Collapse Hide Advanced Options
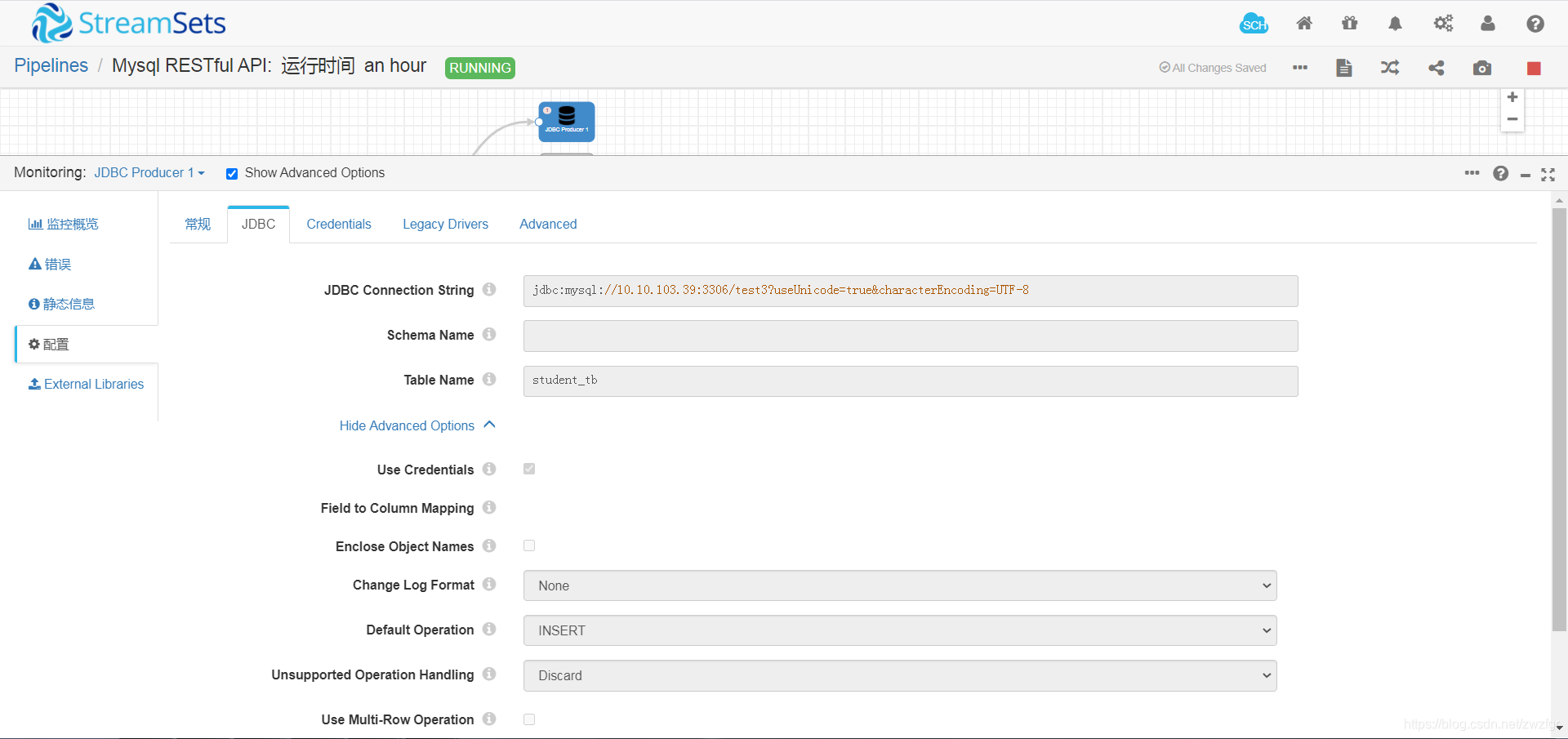This screenshot has height=739, width=1568. click(417, 425)
